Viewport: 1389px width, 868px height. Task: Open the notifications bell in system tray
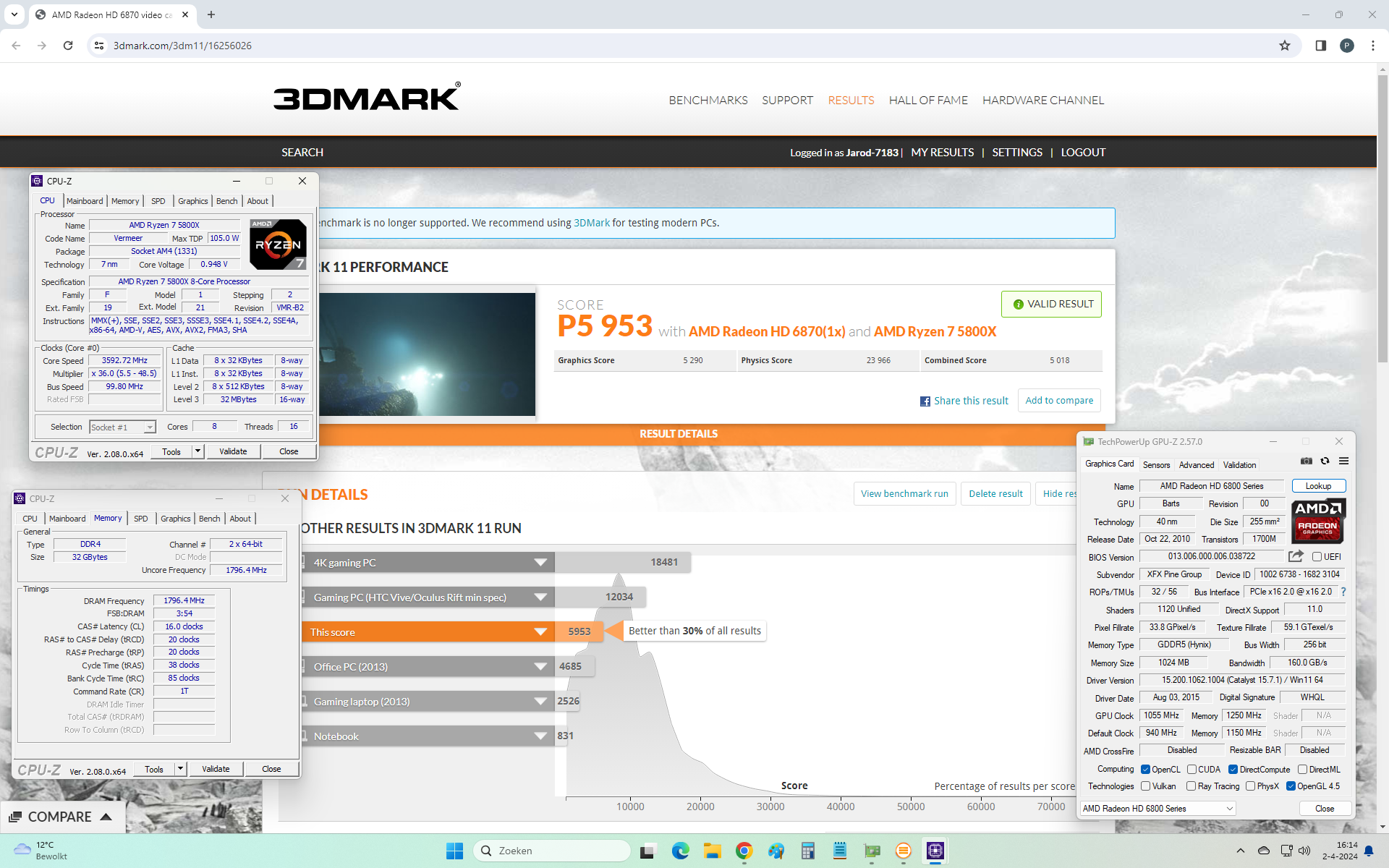click(1369, 851)
